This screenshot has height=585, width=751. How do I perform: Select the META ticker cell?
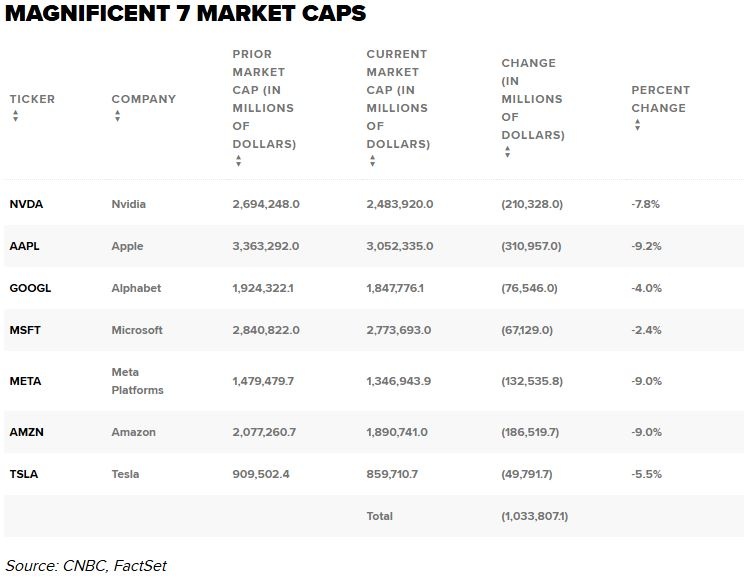[x=25, y=381]
